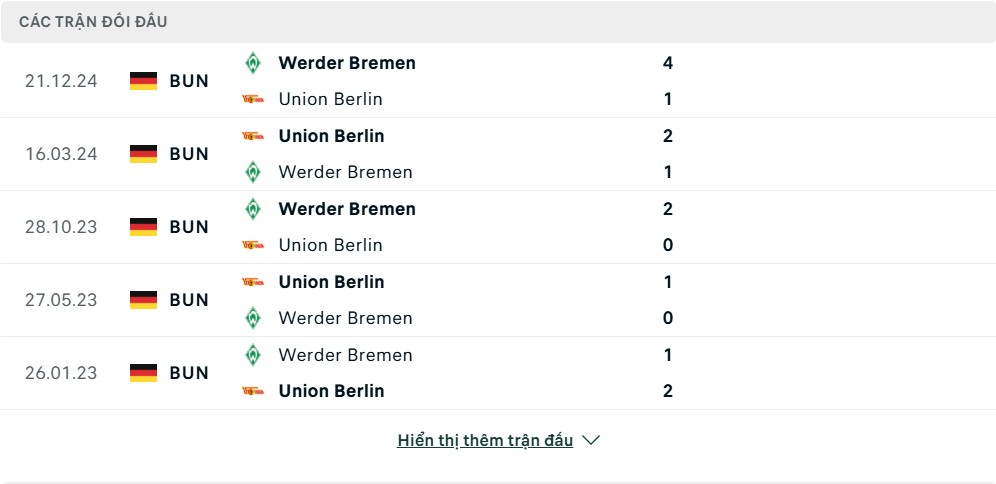Screen dimensions: 996x484
Task: Open BUN league label for 28.10.23 match
Action: [x=189, y=227]
